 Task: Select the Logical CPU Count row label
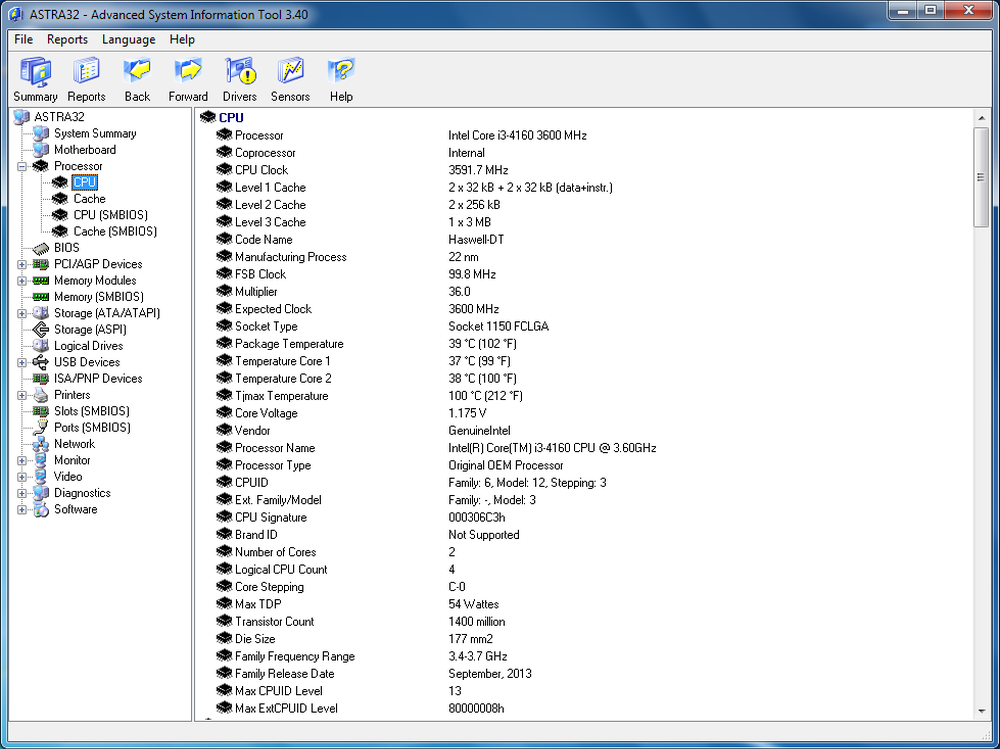coord(281,570)
